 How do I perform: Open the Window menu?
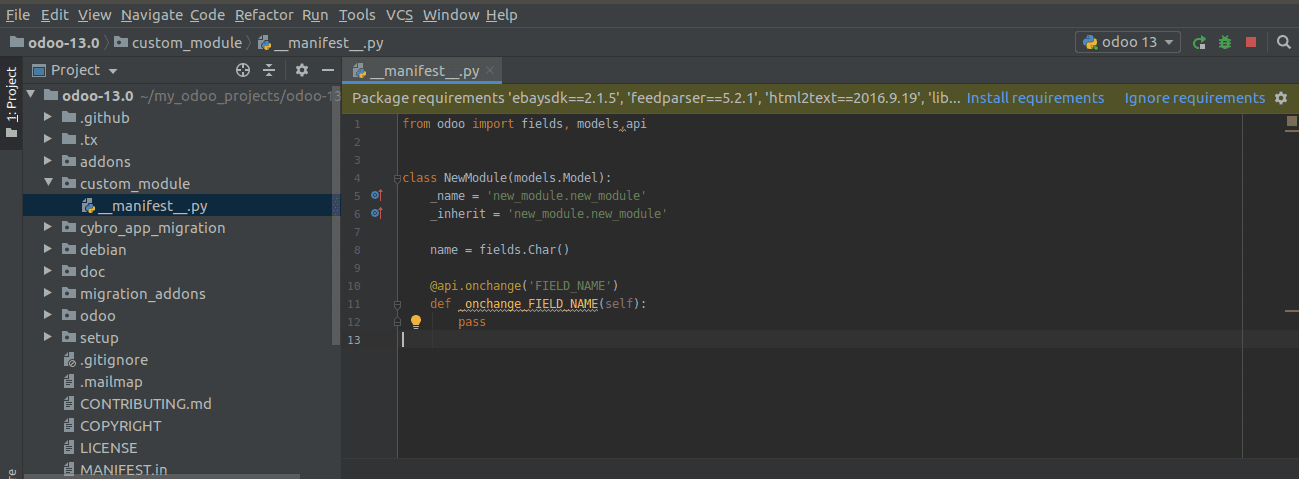[451, 15]
